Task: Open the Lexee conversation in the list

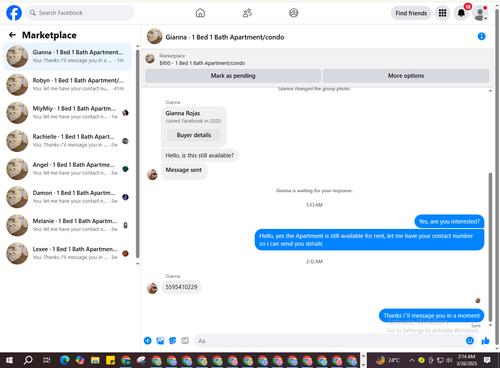Action: pos(67,253)
